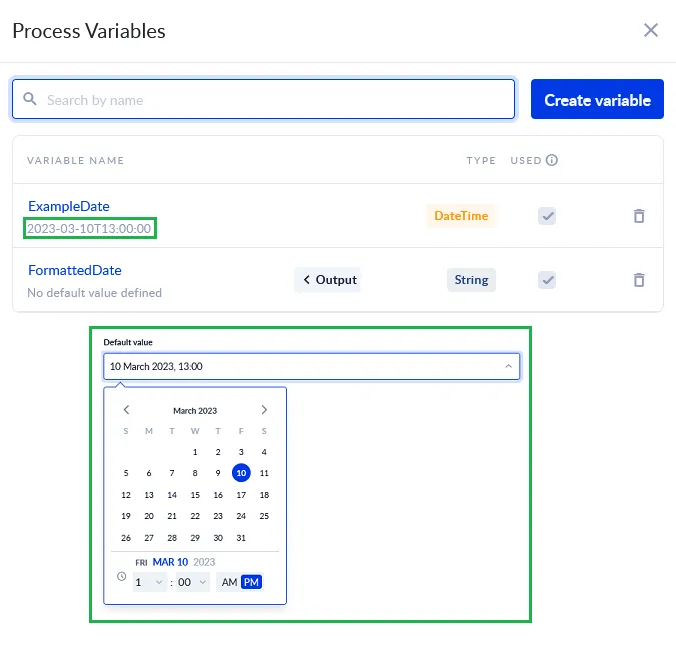Click the Create variable button
Image resolution: width=676 pixels, height=666 pixels.
597,100
